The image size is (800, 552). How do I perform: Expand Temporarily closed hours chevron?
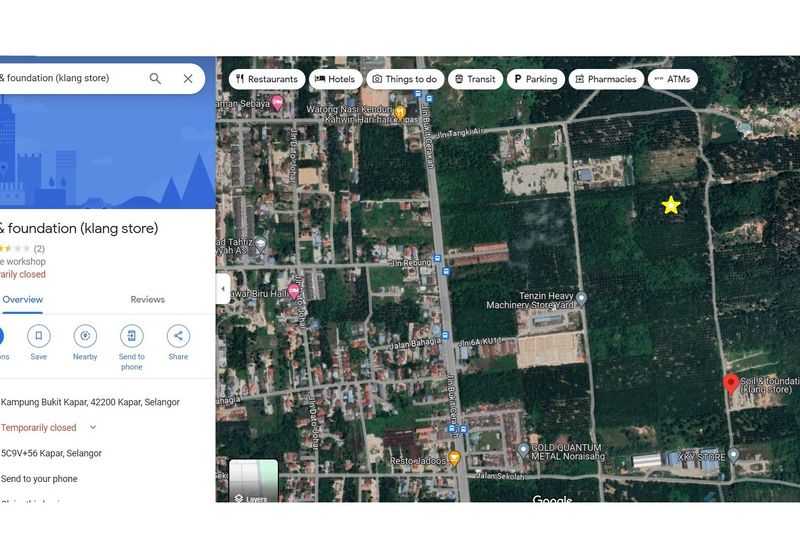tap(93, 428)
